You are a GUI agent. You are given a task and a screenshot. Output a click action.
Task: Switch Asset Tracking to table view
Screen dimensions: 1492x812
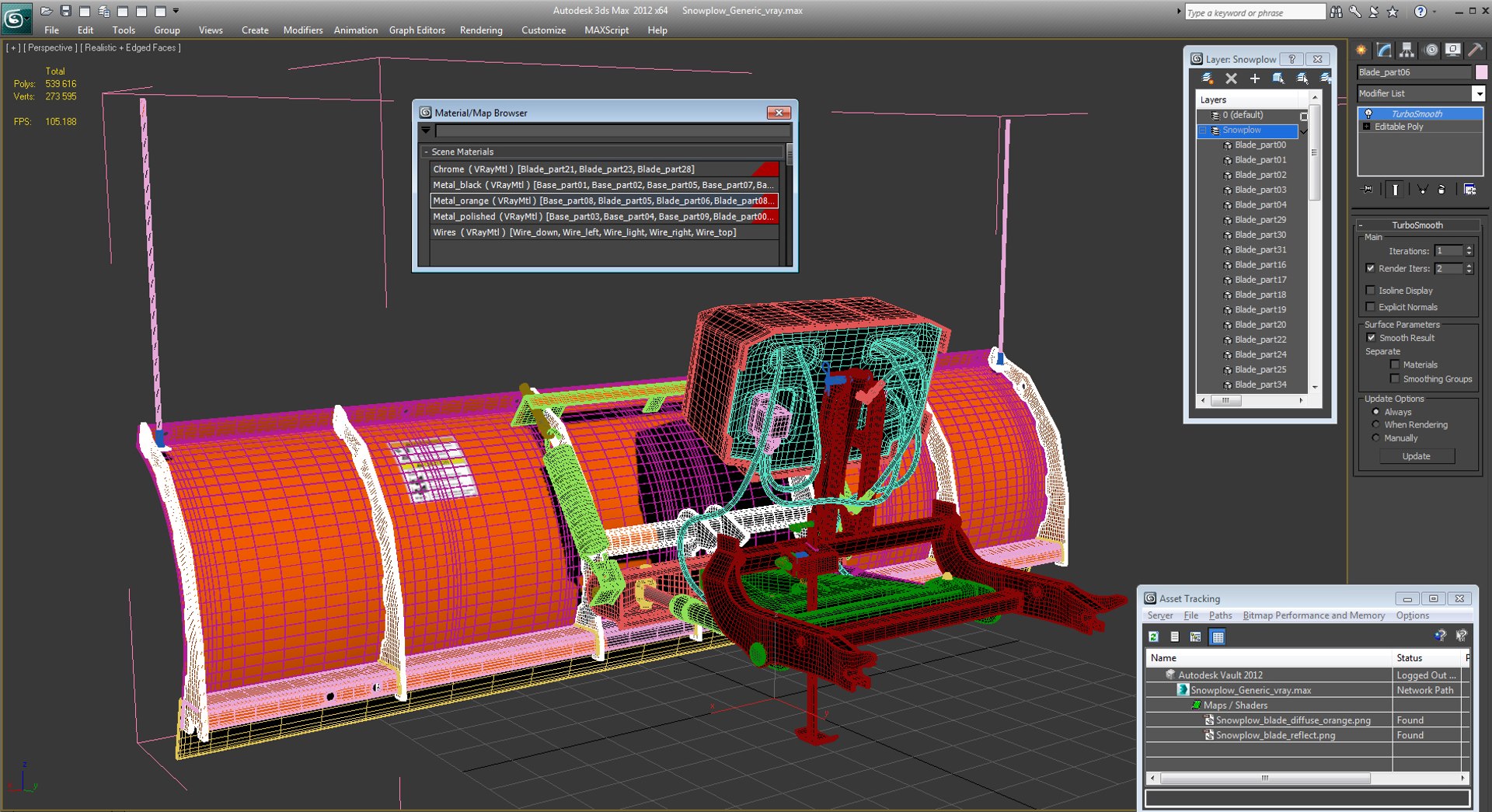pyautogui.click(x=1218, y=637)
